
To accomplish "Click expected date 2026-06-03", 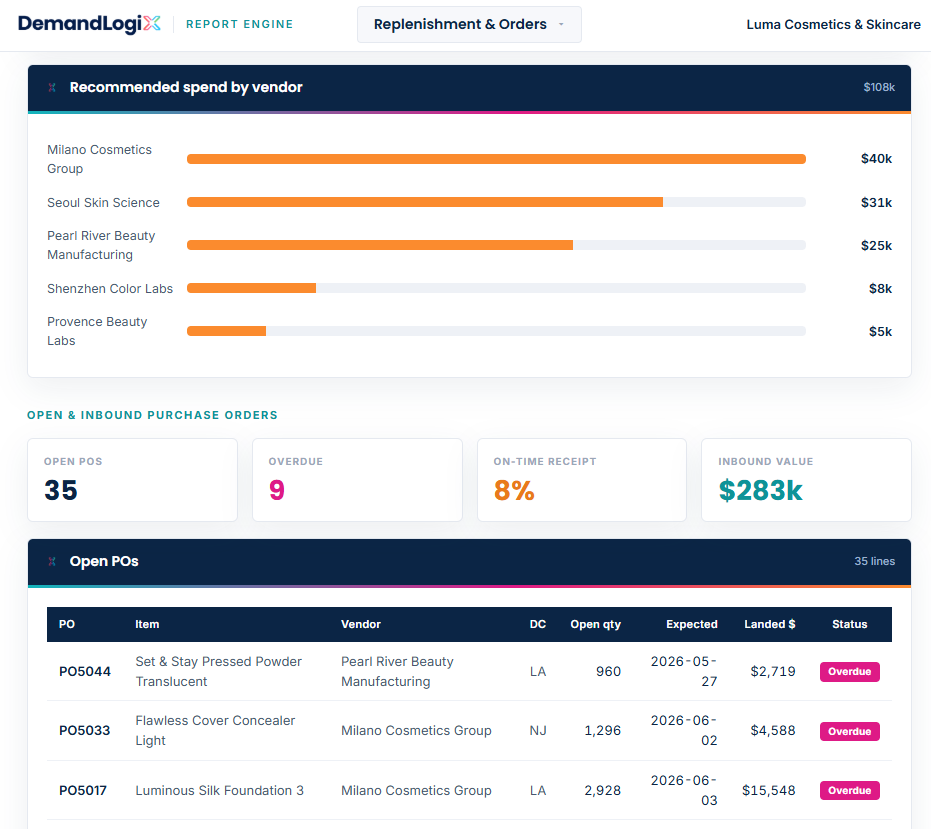I will [x=684, y=790].
